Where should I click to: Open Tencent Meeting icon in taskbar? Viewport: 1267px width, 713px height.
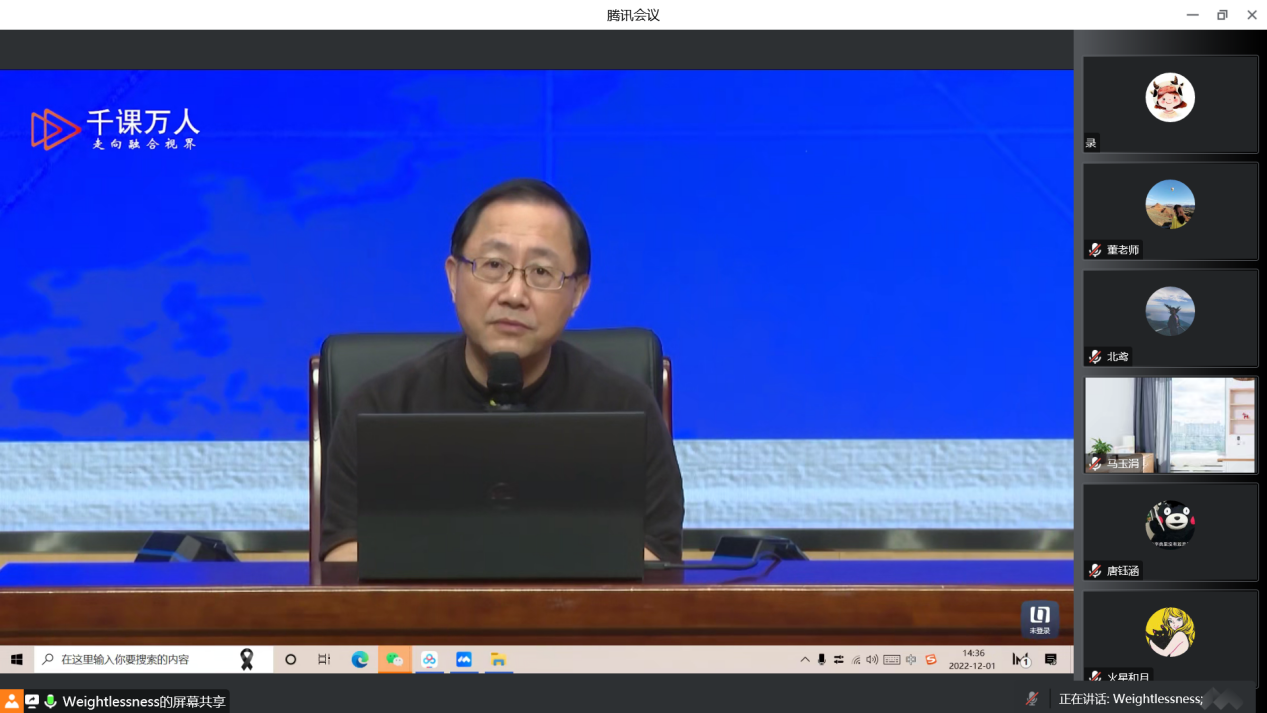(x=464, y=660)
